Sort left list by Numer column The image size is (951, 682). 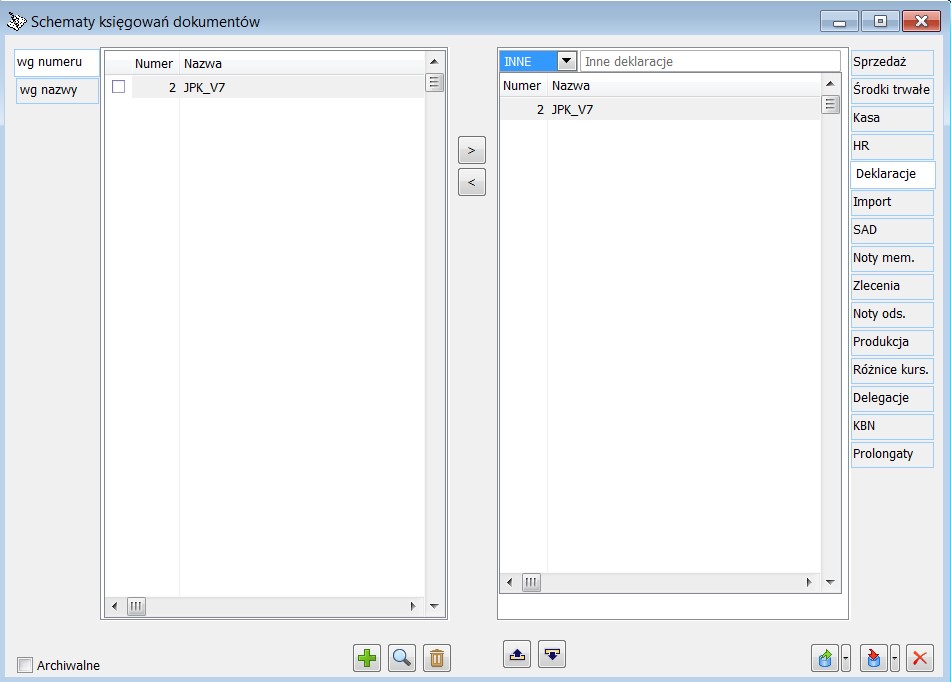(x=155, y=64)
